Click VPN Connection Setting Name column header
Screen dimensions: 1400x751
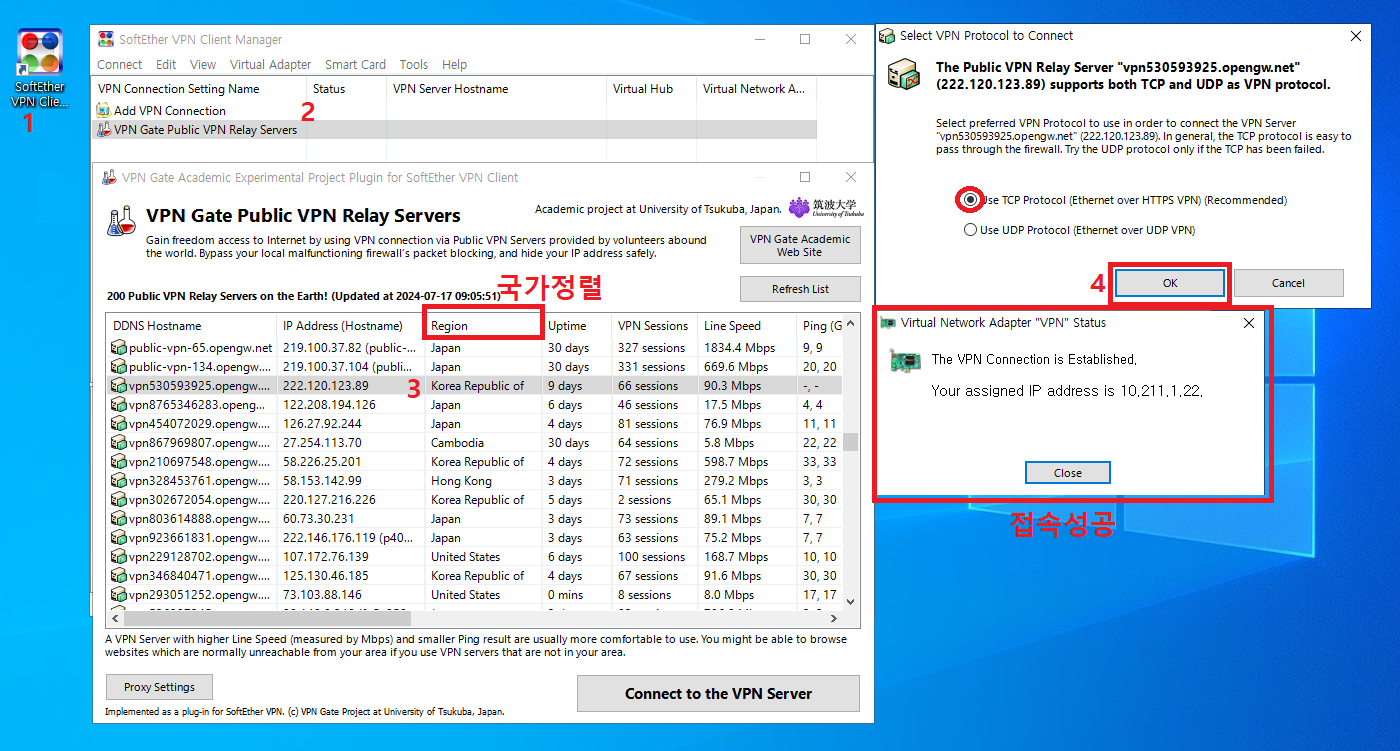point(199,89)
